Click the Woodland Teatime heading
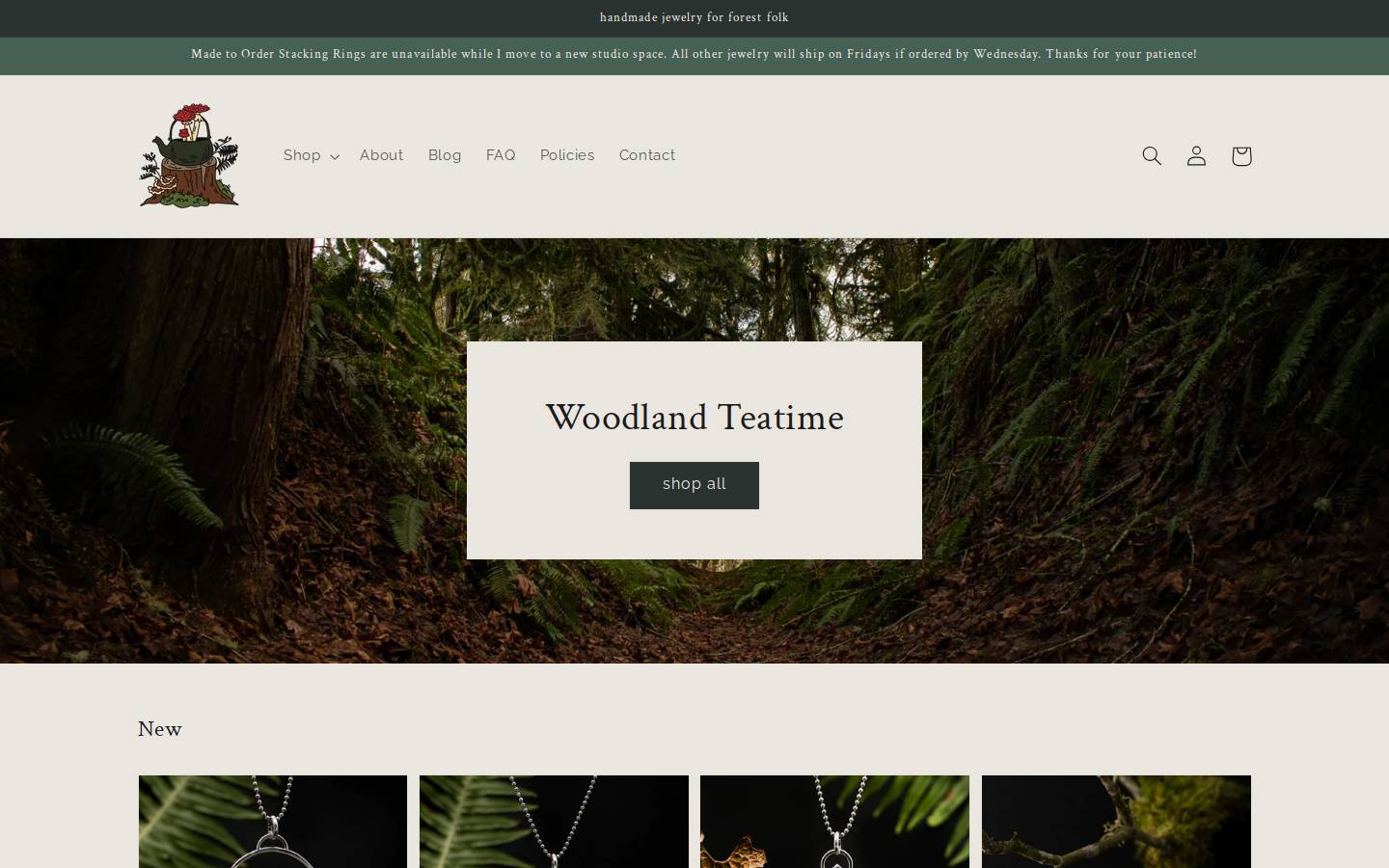Viewport: 1389px width, 868px height. pyautogui.click(x=694, y=418)
